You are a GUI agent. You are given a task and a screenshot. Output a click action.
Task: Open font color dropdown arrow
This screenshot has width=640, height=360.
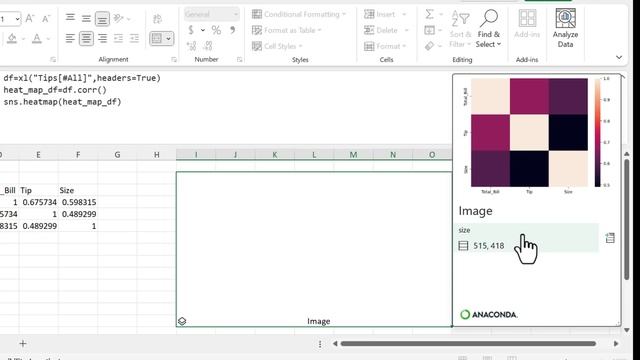48,39
